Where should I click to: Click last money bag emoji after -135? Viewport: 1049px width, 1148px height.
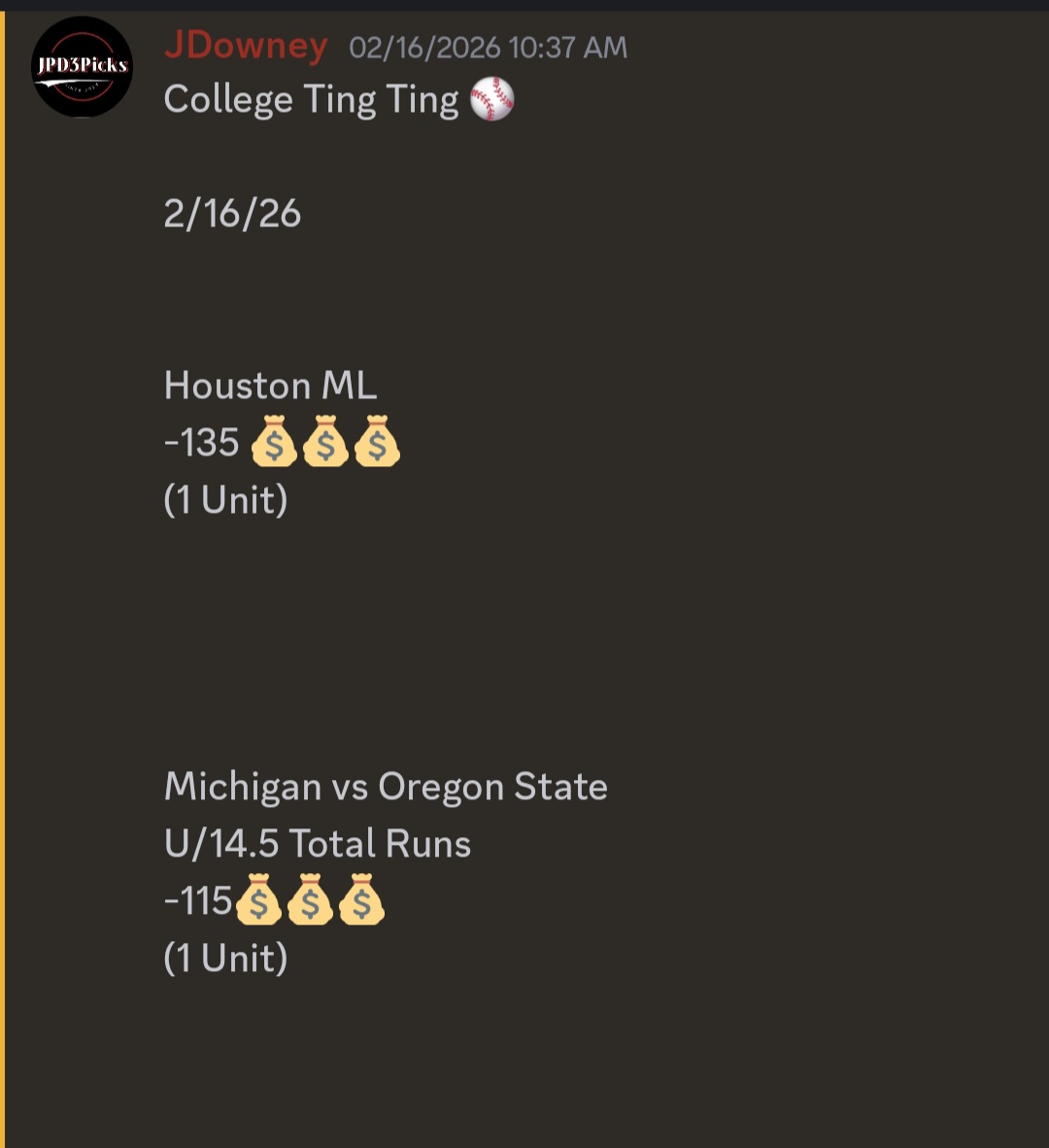click(377, 442)
